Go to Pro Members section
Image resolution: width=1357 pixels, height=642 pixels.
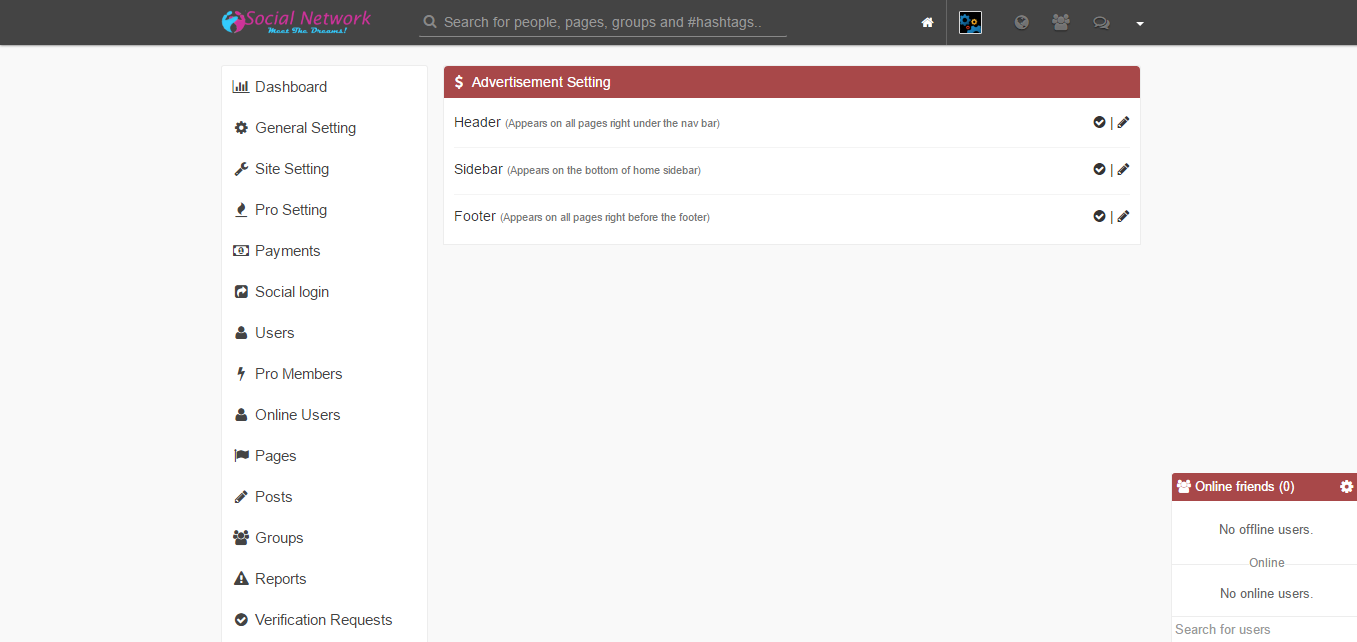(298, 374)
